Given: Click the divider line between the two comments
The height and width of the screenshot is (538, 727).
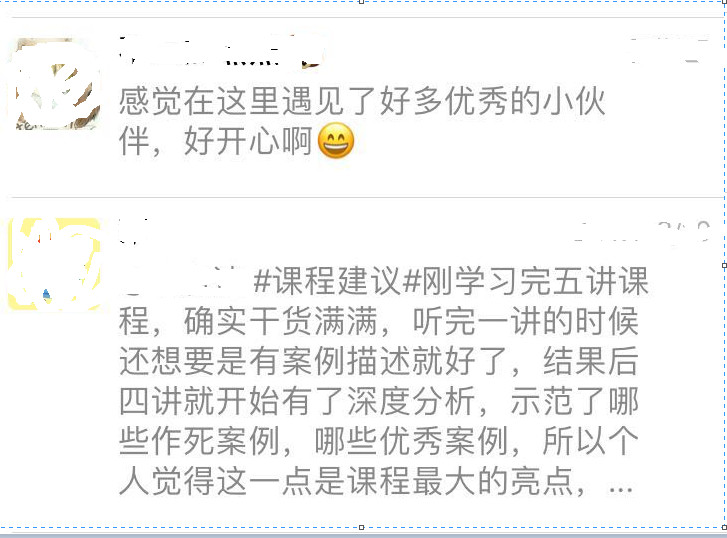Looking at the screenshot, I should point(366,197).
